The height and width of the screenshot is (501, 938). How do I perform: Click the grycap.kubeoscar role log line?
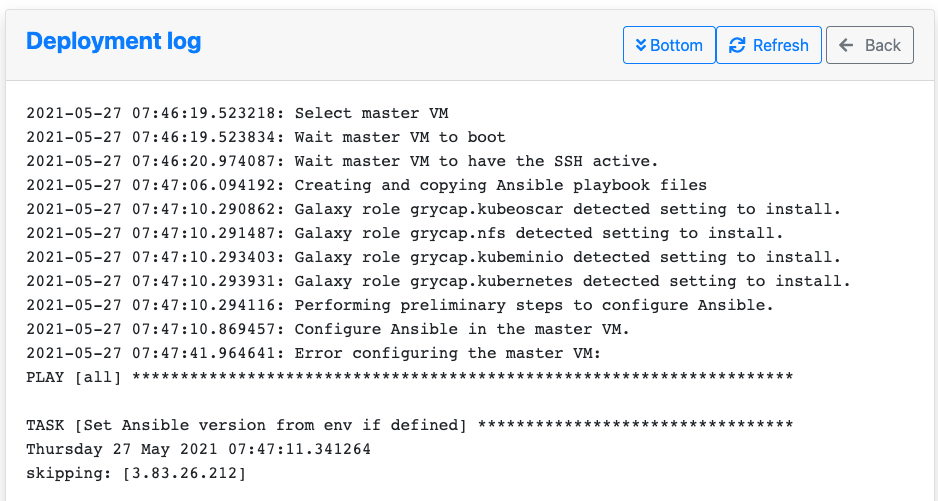[x=434, y=209]
